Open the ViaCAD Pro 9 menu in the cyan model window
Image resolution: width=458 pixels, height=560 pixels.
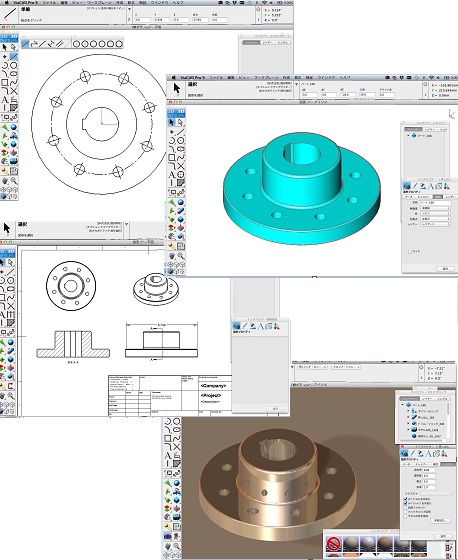pos(192,78)
